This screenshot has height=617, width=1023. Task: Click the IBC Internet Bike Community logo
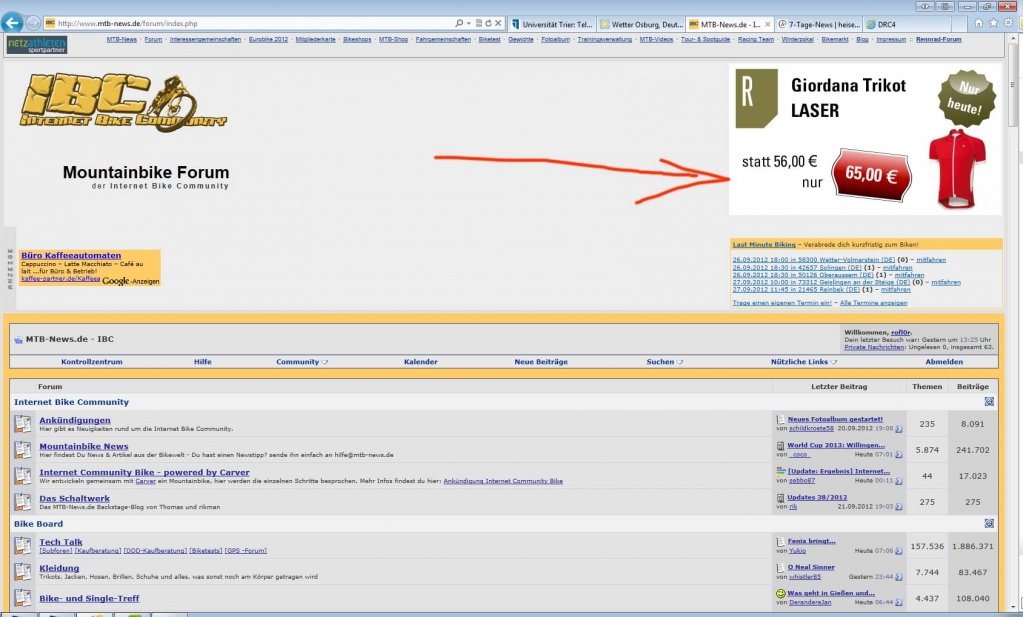tap(123, 100)
